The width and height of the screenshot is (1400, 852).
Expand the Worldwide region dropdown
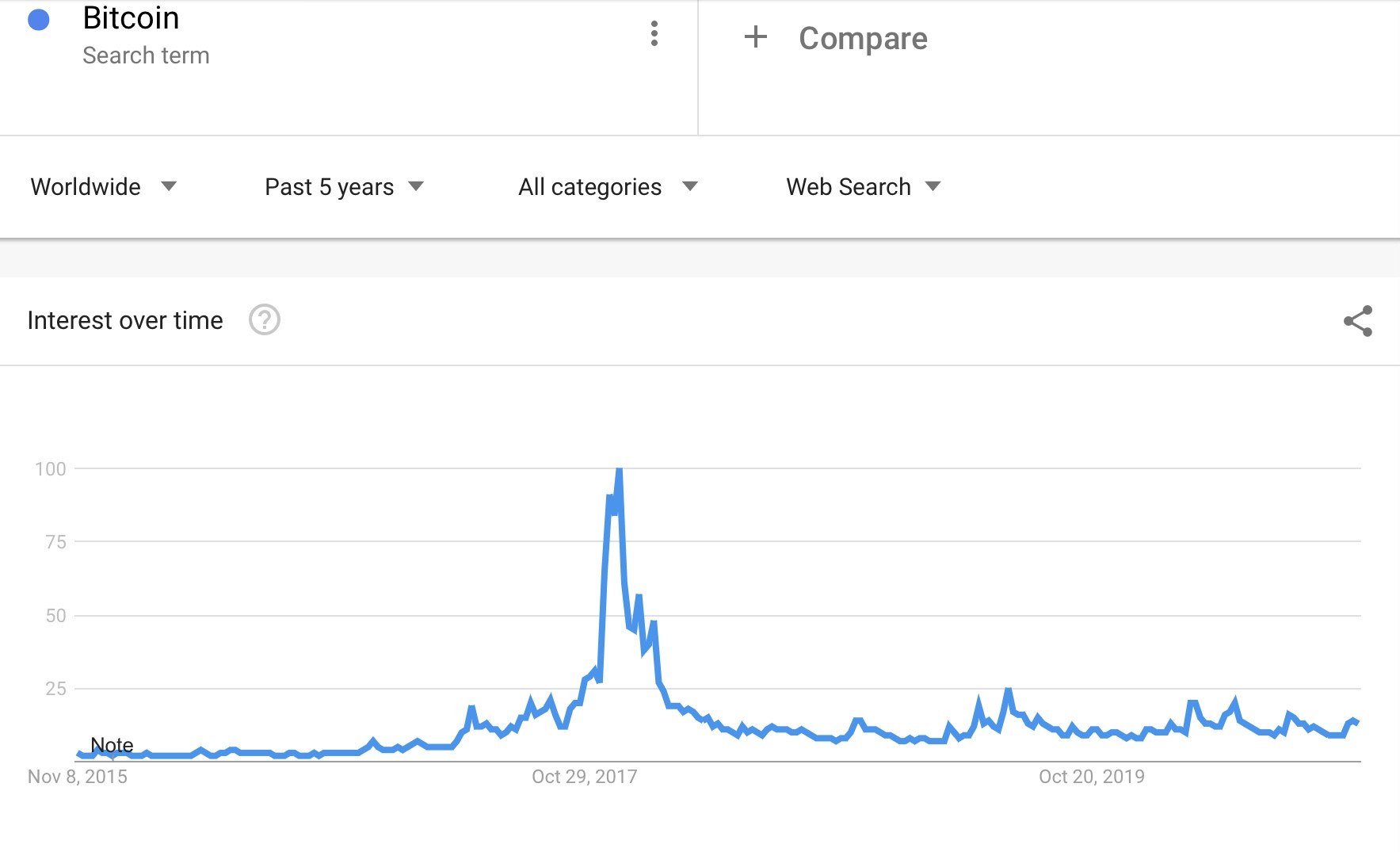click(102, 187)
